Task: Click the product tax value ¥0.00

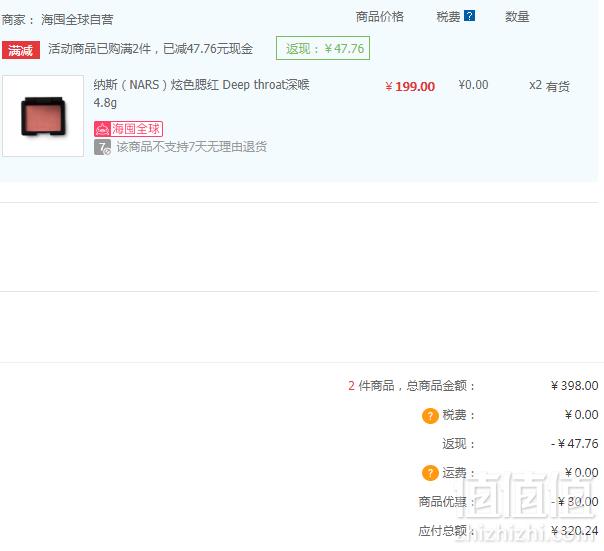Action: coord(473,85)
